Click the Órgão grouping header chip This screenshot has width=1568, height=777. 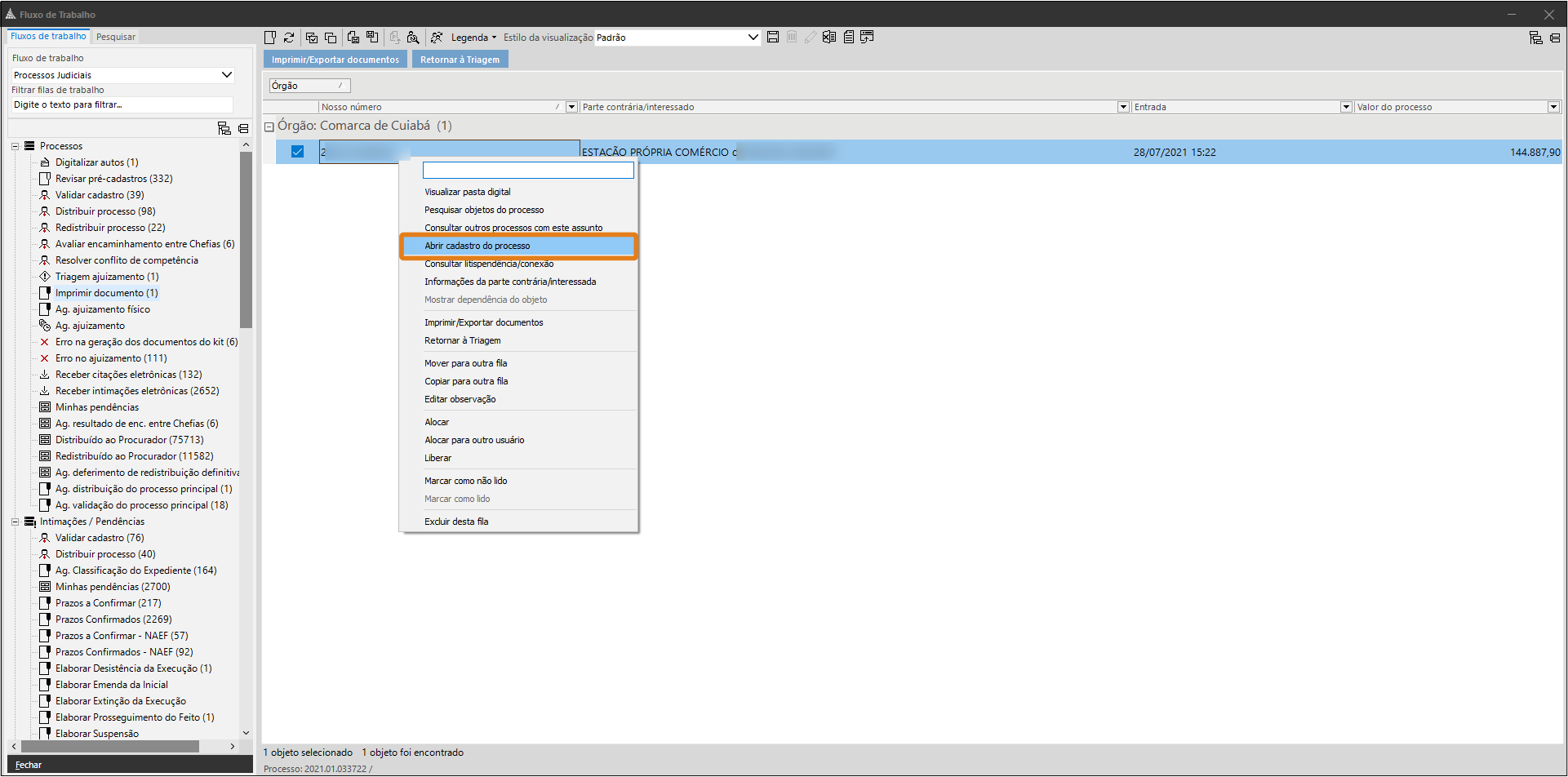tap(309, 86)
